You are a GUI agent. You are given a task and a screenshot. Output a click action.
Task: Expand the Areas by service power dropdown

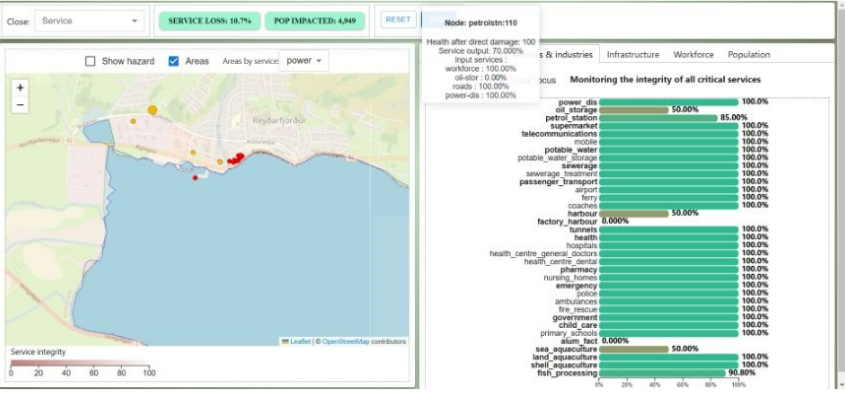[304, 61]
